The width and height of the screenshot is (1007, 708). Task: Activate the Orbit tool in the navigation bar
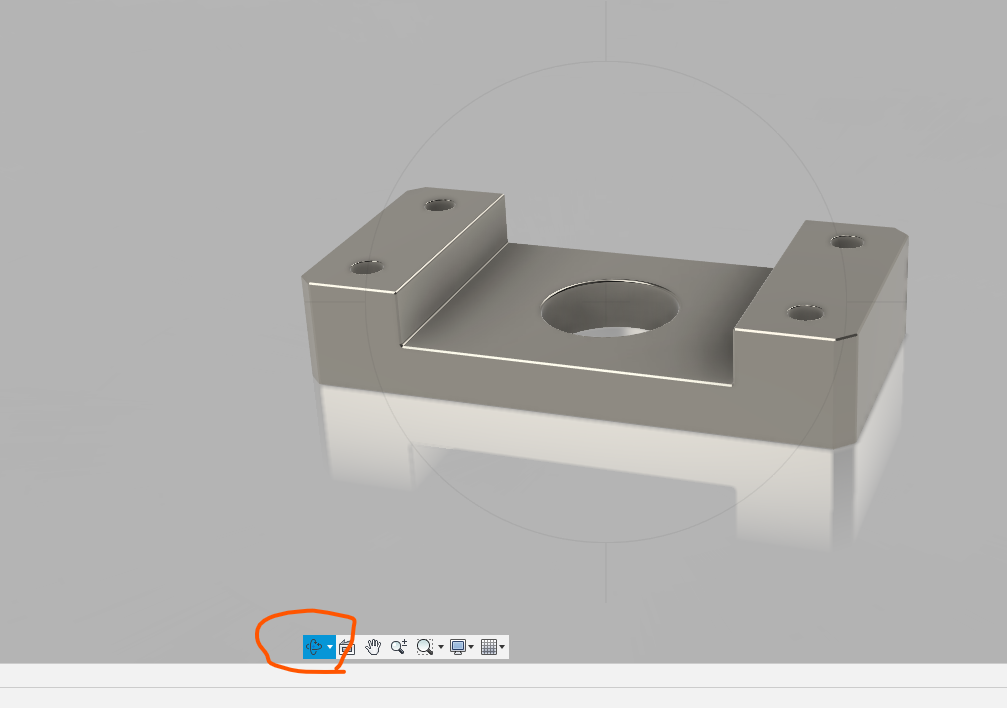(314, 646)
